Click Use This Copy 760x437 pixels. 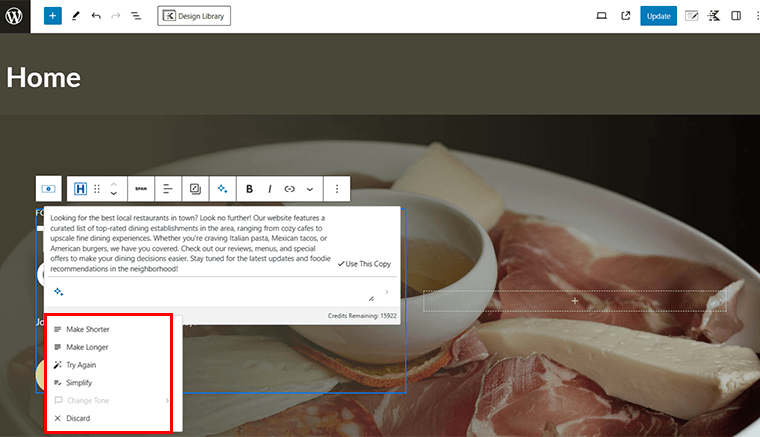364,264
